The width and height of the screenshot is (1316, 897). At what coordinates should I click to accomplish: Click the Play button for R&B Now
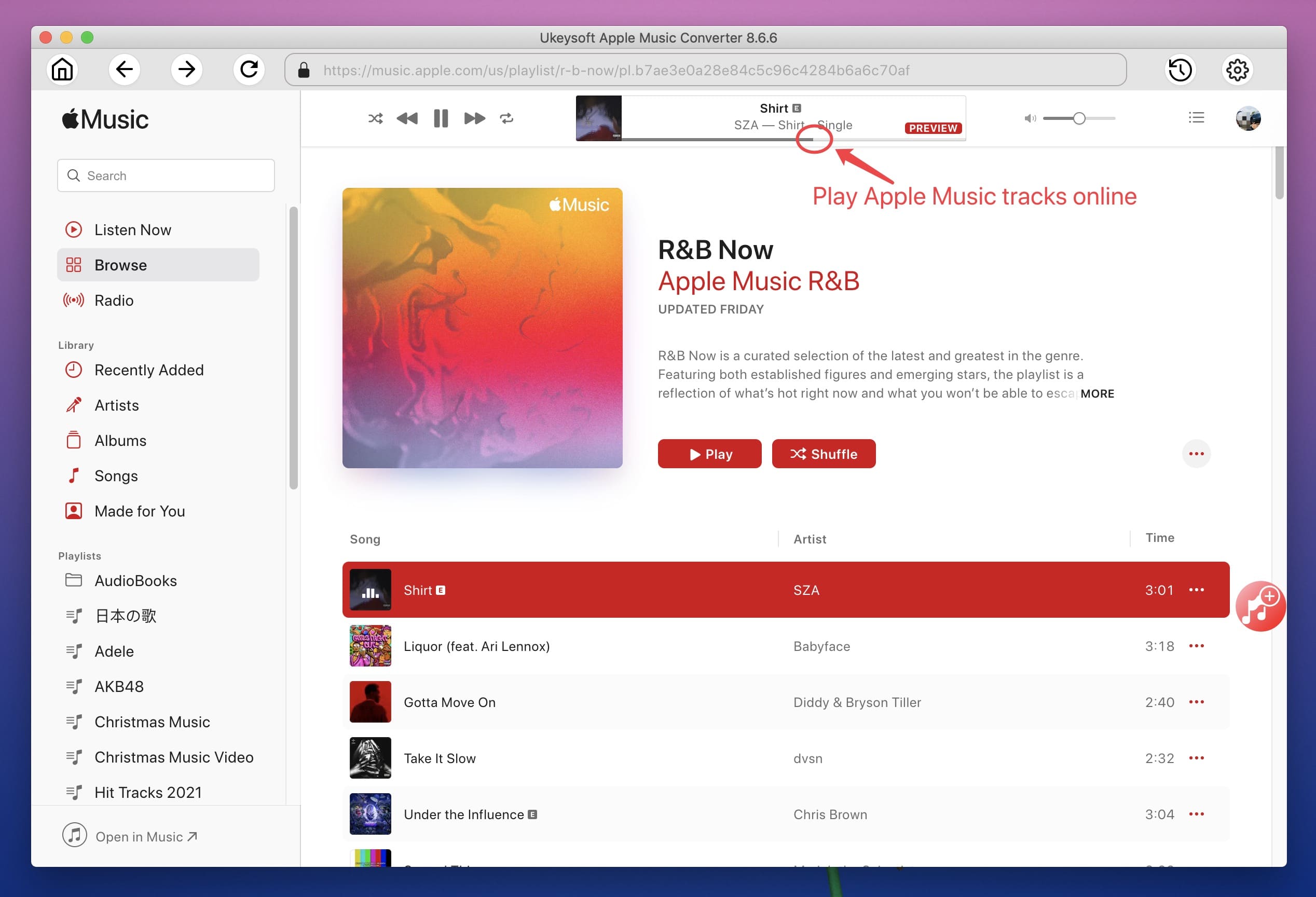(x=711, y=454)
